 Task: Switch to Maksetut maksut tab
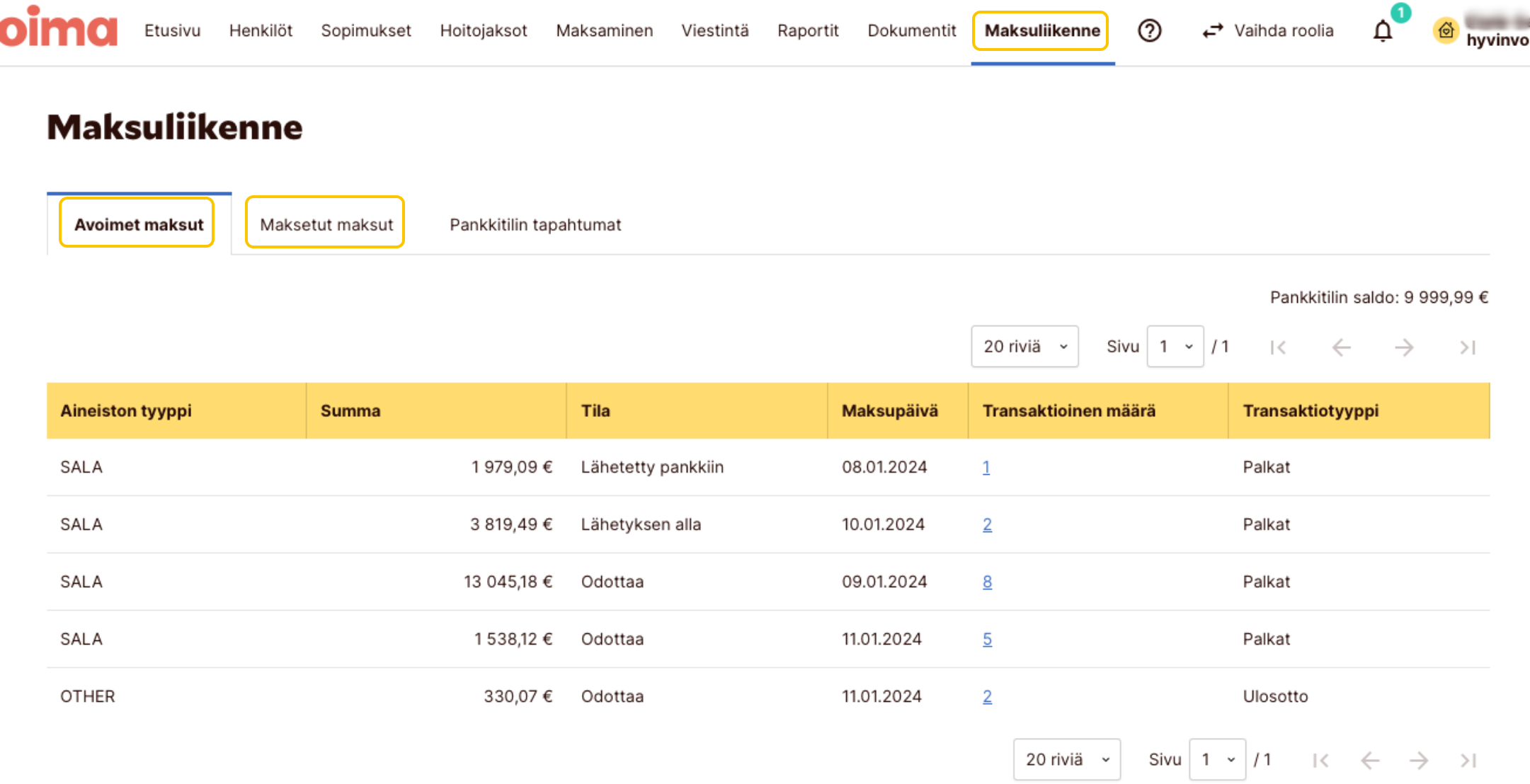(326, 224)
